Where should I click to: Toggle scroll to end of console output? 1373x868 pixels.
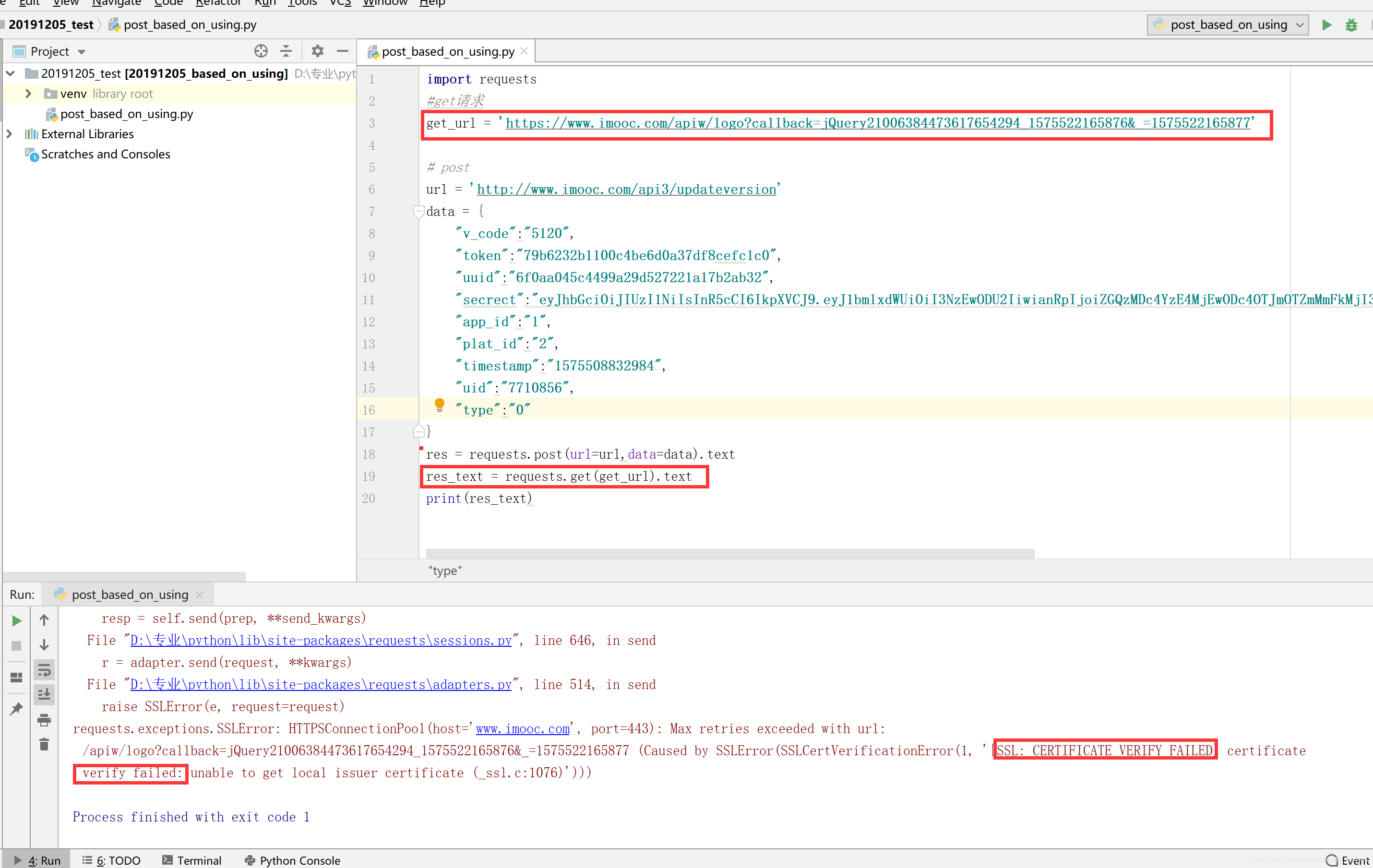(x=44, y=695)
